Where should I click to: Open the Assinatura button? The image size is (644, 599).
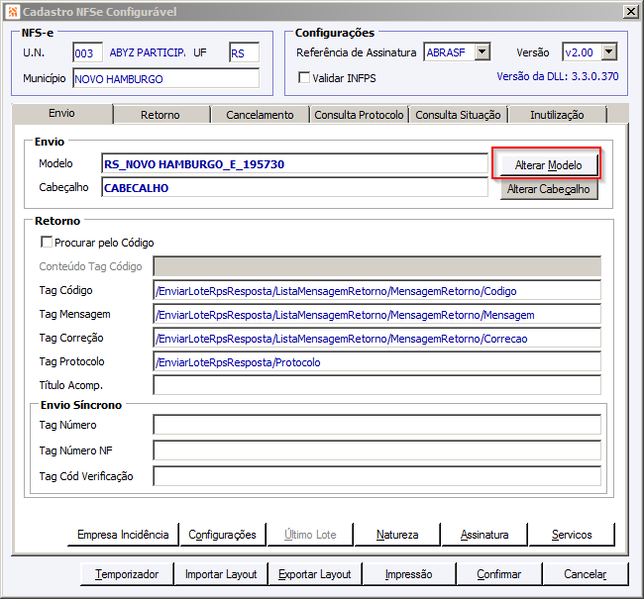484,534
